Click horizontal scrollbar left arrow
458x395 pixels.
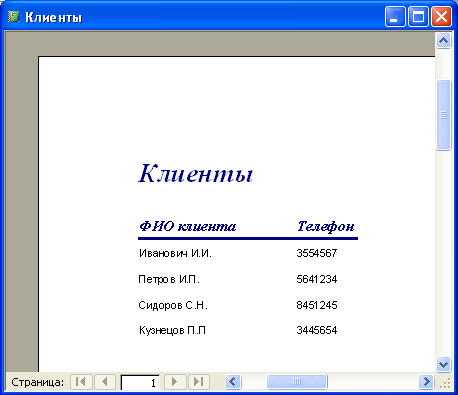coord(233,382)
